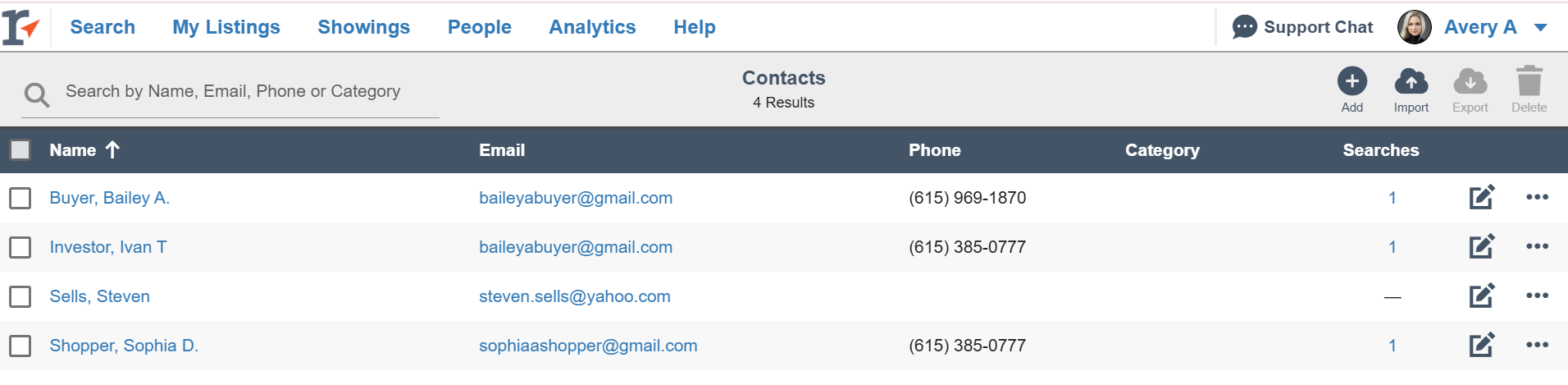Viewport: 1568px width, 385px height.
Task: Open more options for Ivan T Investor
Action: (x=1537, y=246)
